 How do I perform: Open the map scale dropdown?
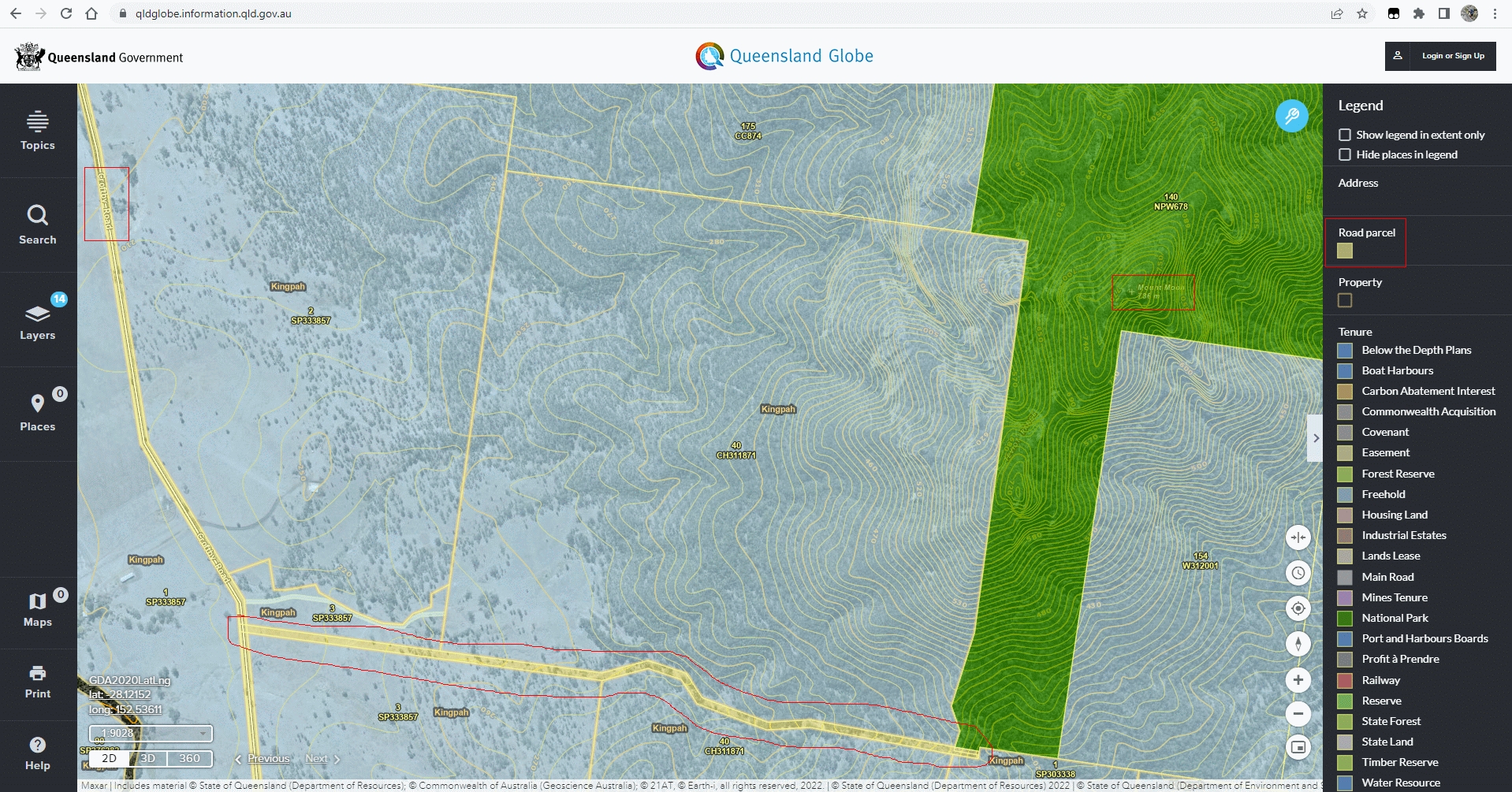click(151, 733)
